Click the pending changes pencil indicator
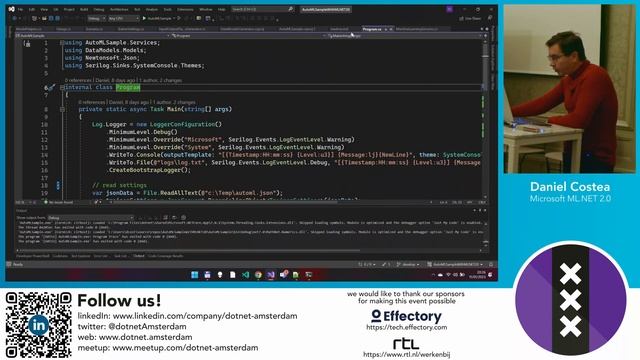Viewport: 640px width, 360px height. point(386,264)
